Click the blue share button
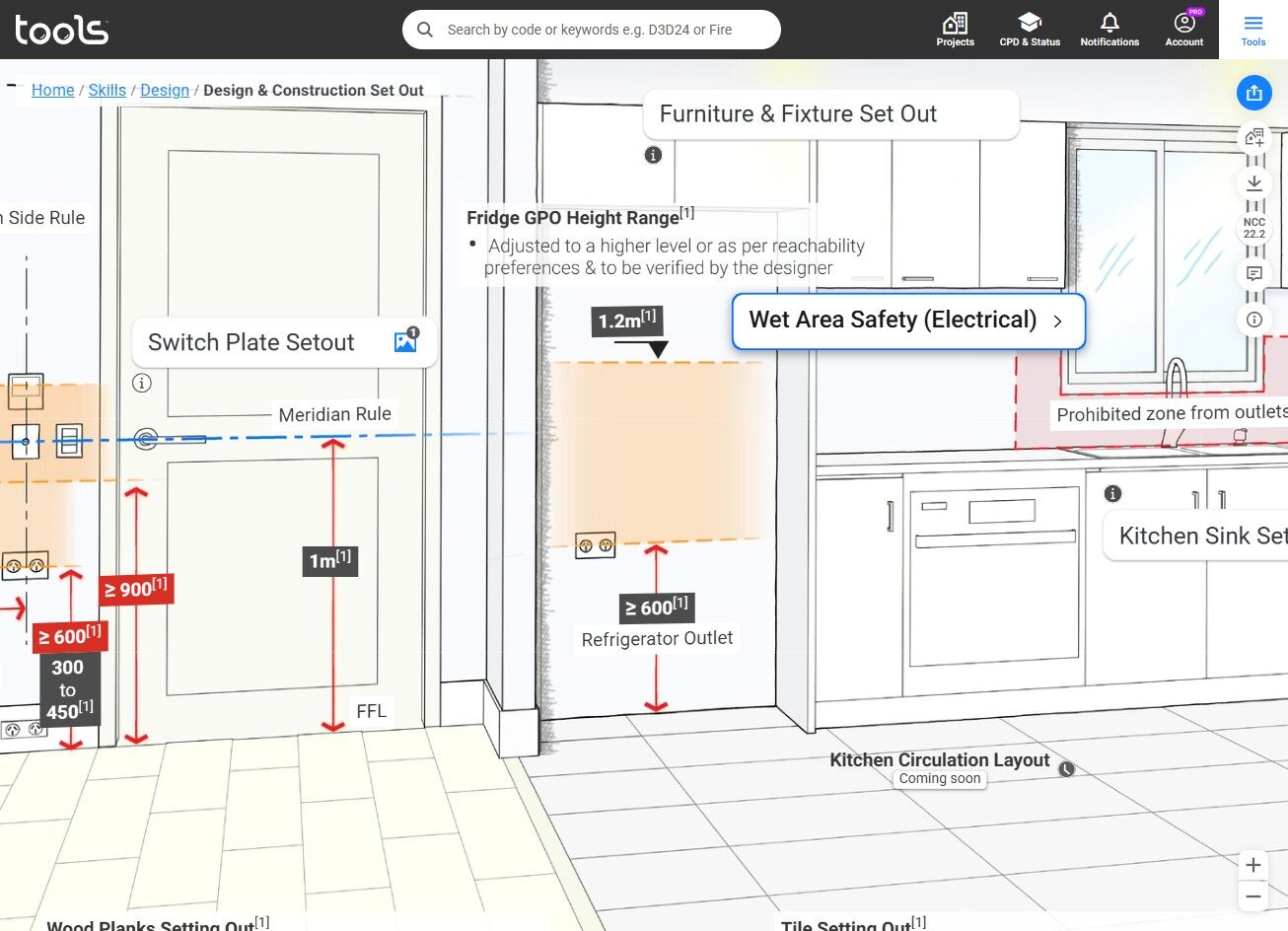Image resolution: width=1288 pixels, height=931 pixels. 1253,93
